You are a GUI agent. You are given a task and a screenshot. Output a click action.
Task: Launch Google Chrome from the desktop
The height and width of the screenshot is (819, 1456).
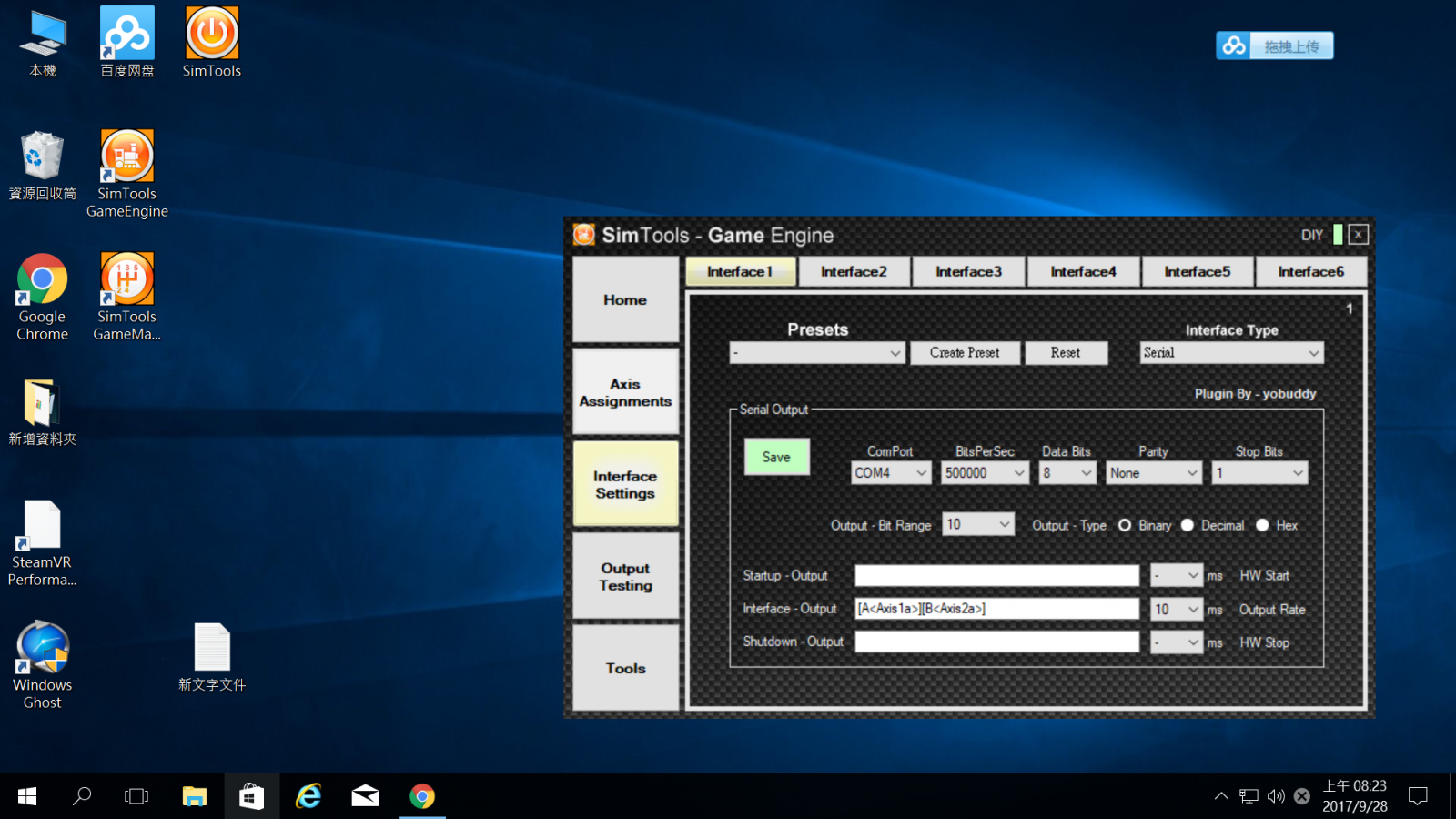42,297
